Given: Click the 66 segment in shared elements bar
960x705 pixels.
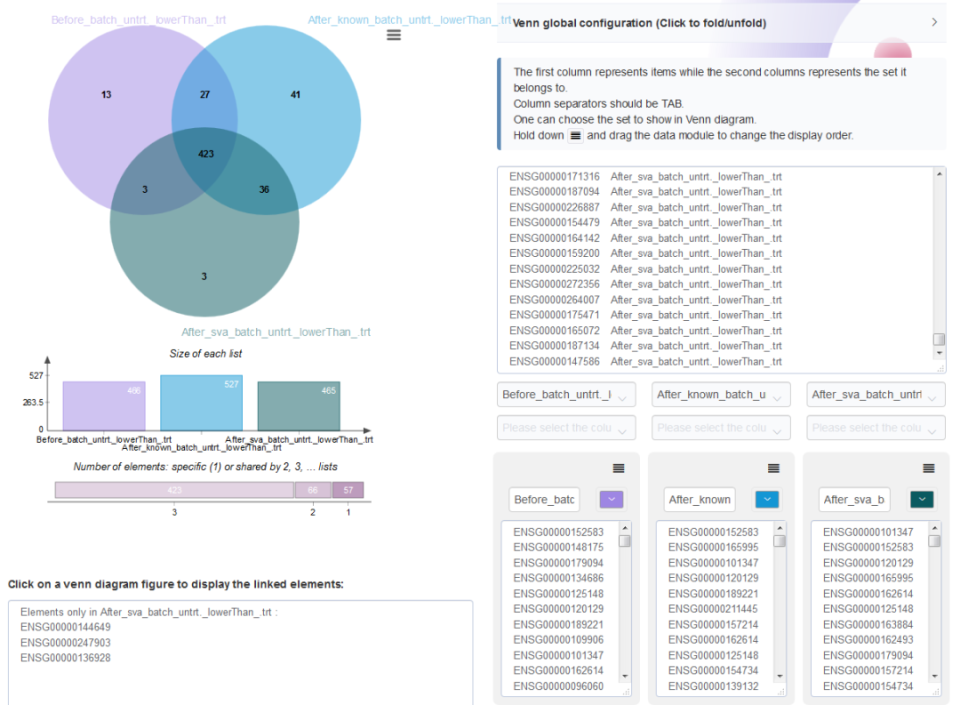Looking at the screenshot, I should [313, 490].
